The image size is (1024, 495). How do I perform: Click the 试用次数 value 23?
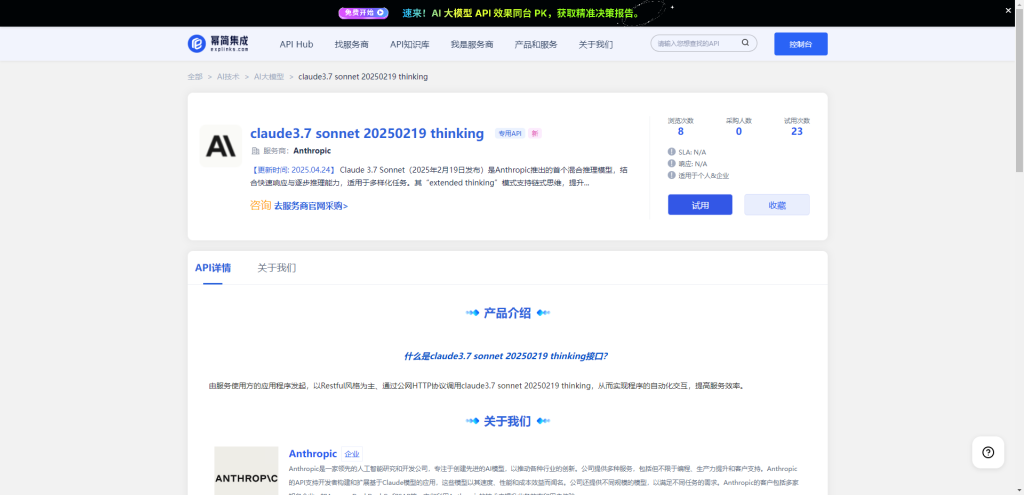pyautogui.click(x=797, y=131)
